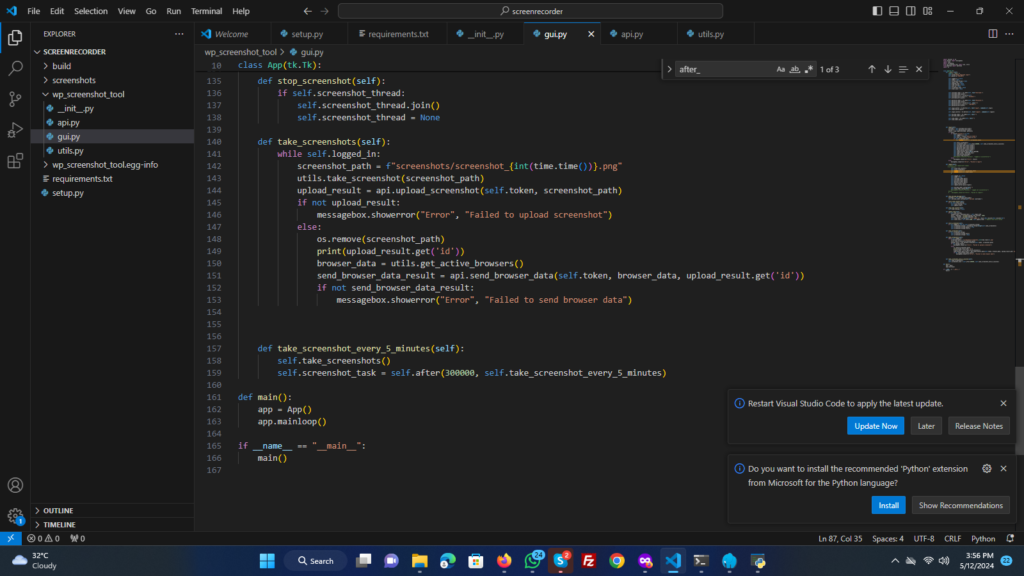Toggle Match Whole Word in find widget
Image resolution: width=1024 pixels, height=576 pixels.
(795, 69)
